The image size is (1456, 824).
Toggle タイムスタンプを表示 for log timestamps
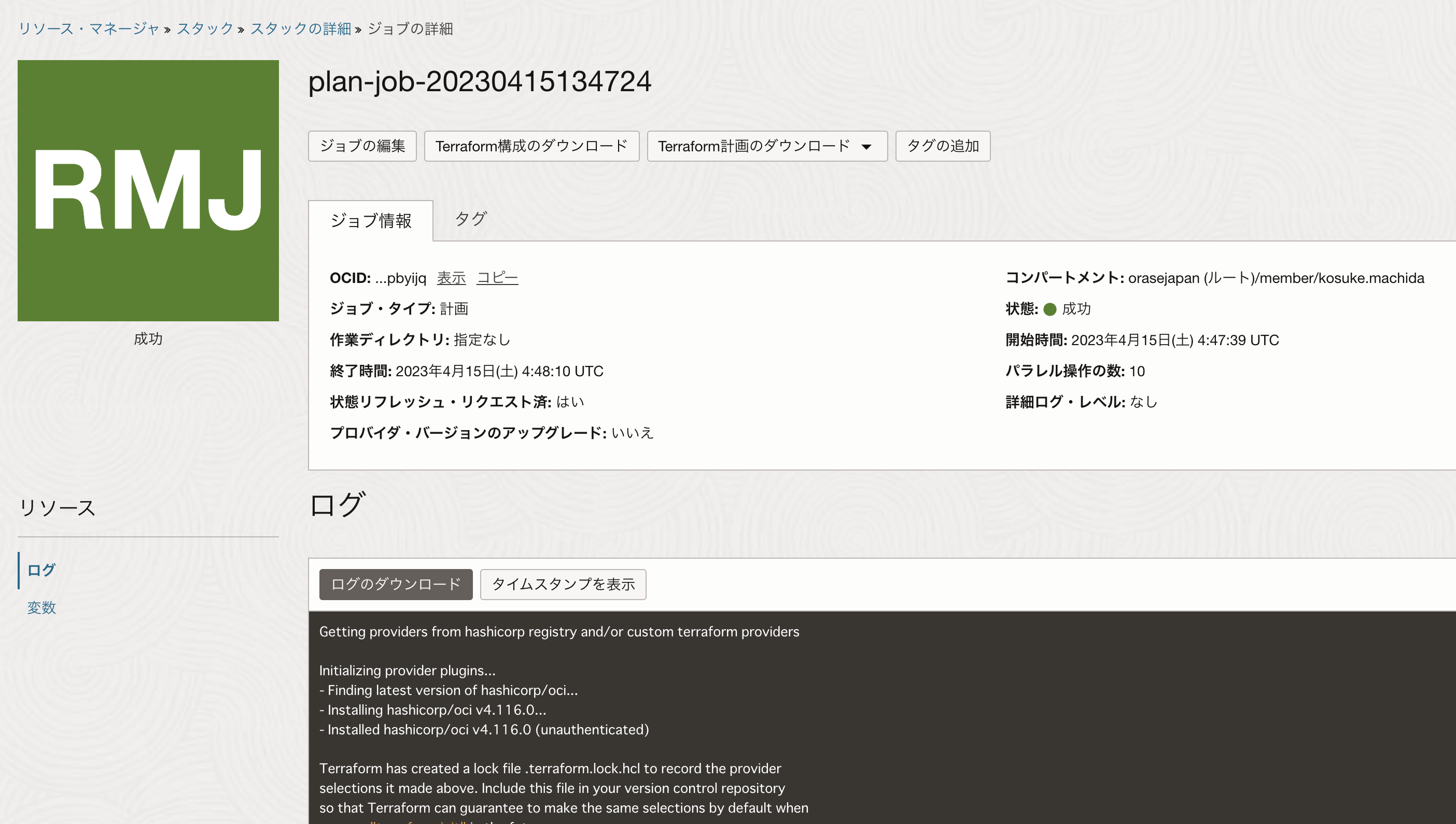point(563,584)
